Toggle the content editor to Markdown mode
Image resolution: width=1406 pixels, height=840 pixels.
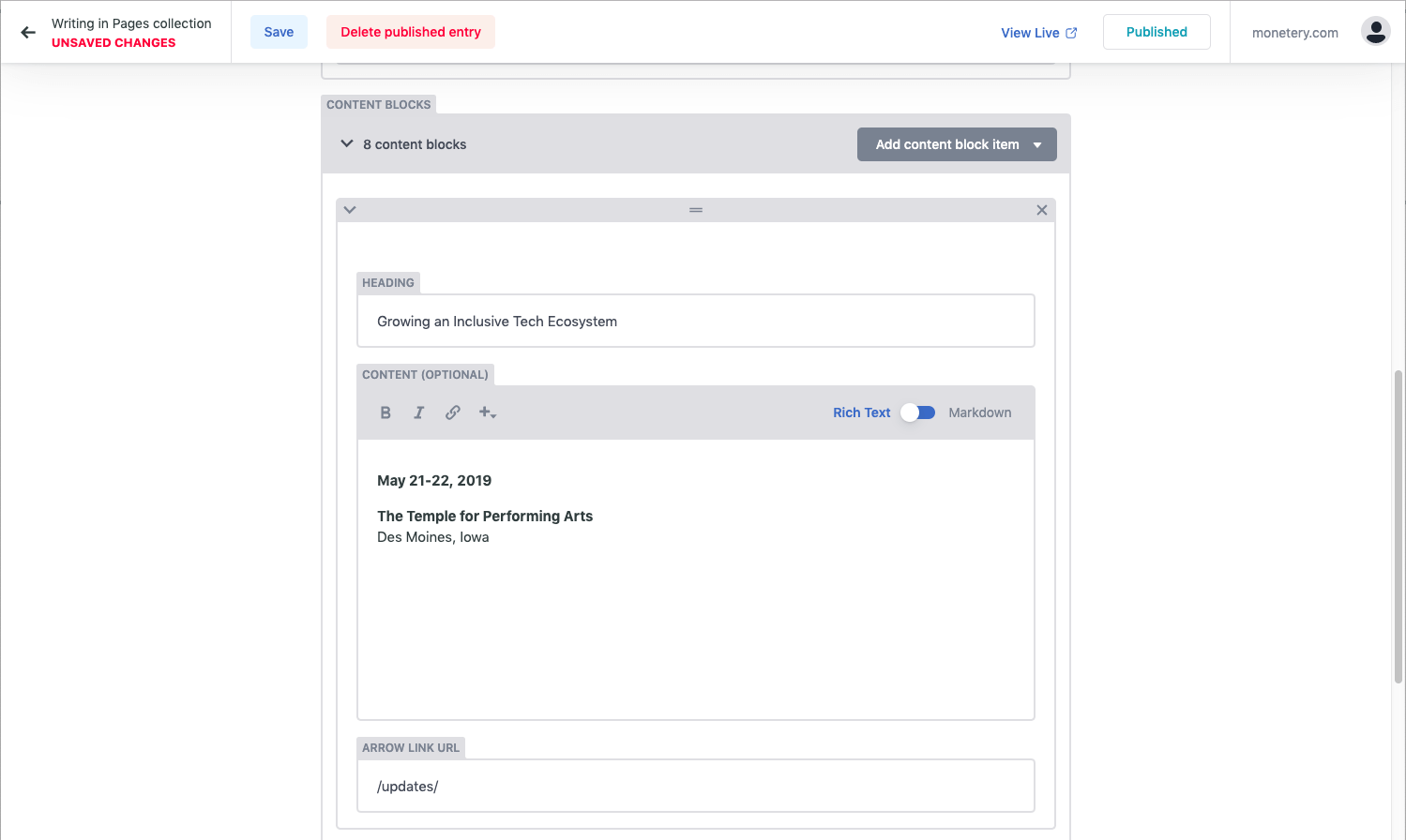[x=917, y=412]
